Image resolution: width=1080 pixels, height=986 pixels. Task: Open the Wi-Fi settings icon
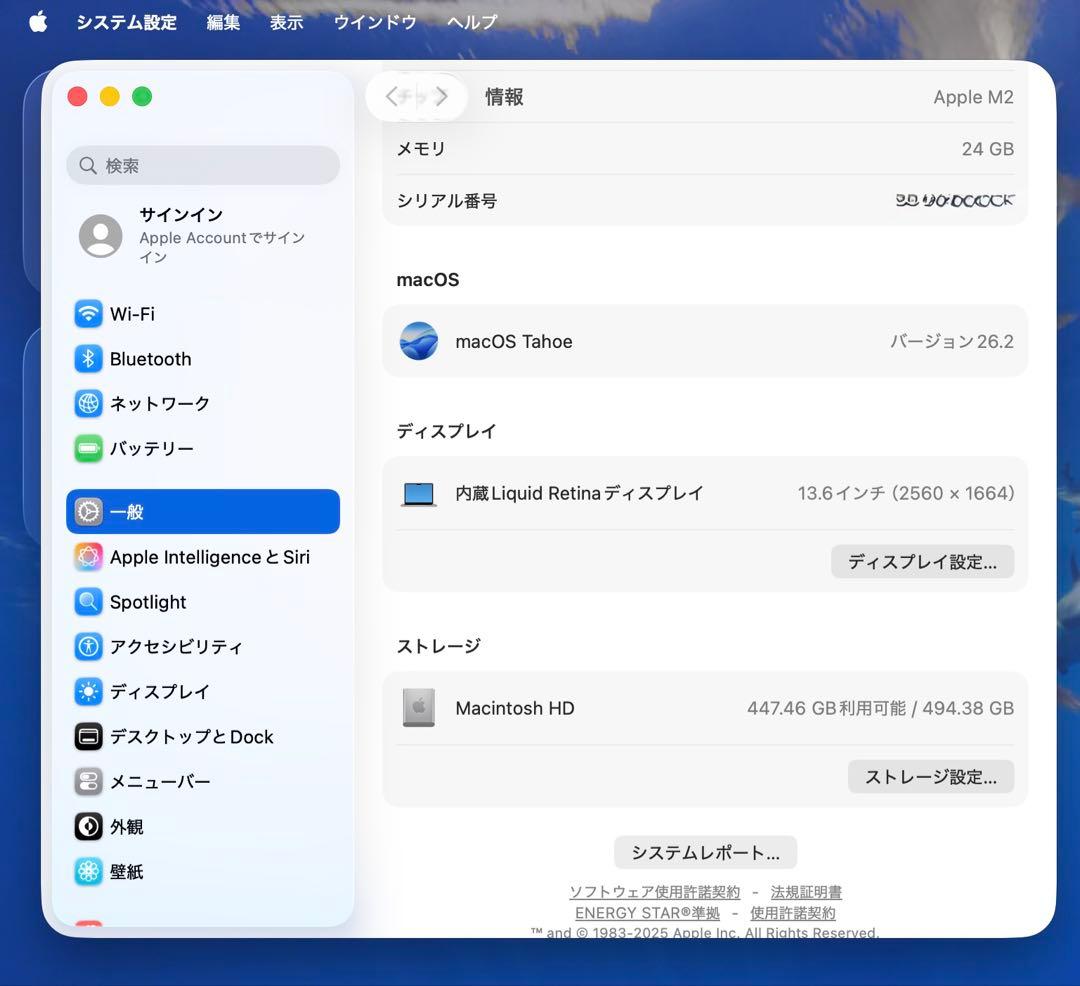tap(88, 314)
